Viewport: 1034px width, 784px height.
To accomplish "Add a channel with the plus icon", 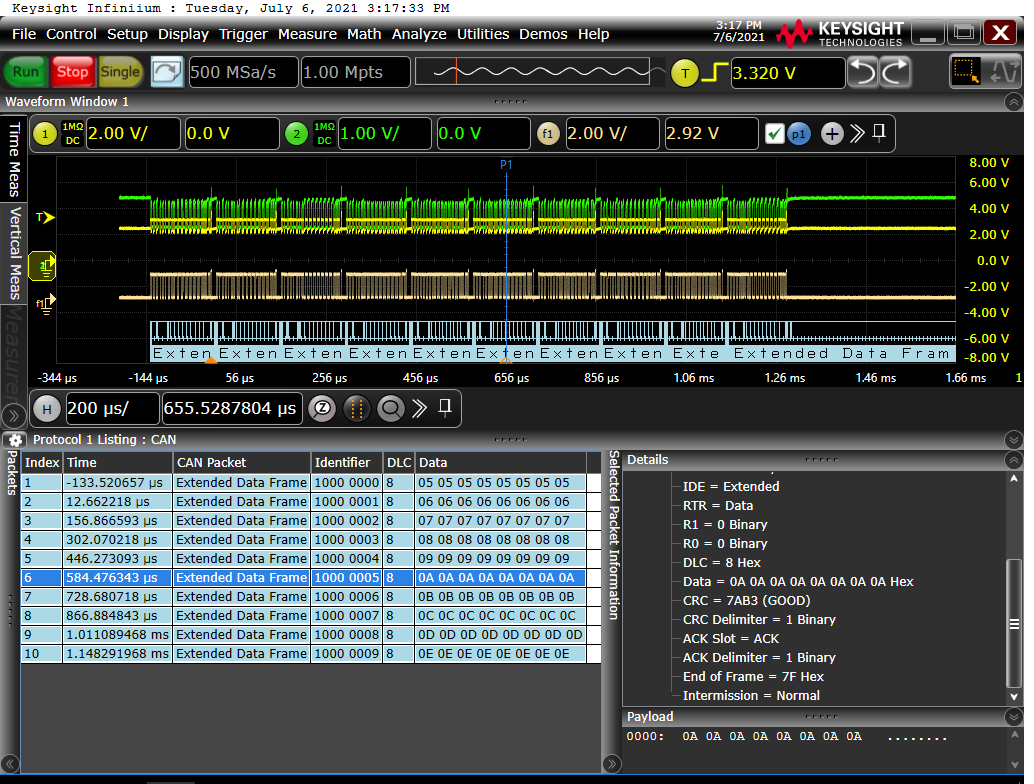I will 832,135.
